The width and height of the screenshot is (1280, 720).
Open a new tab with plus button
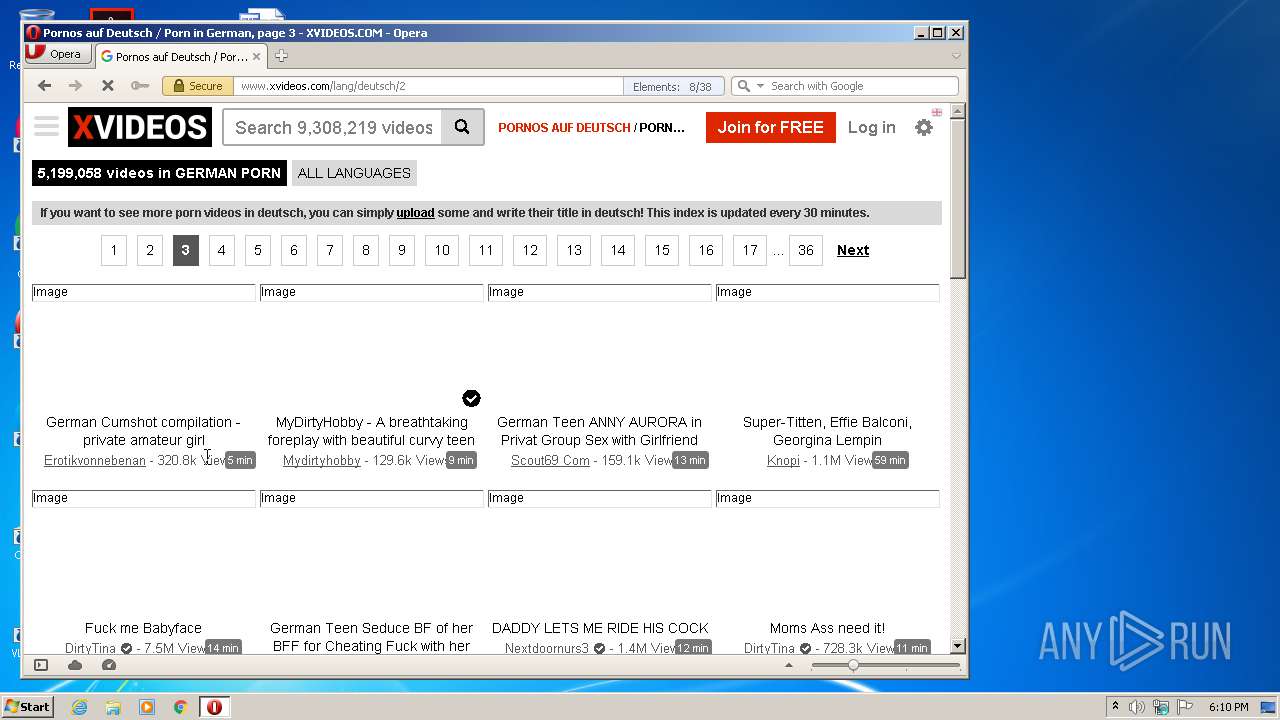(x=281, y=56)
